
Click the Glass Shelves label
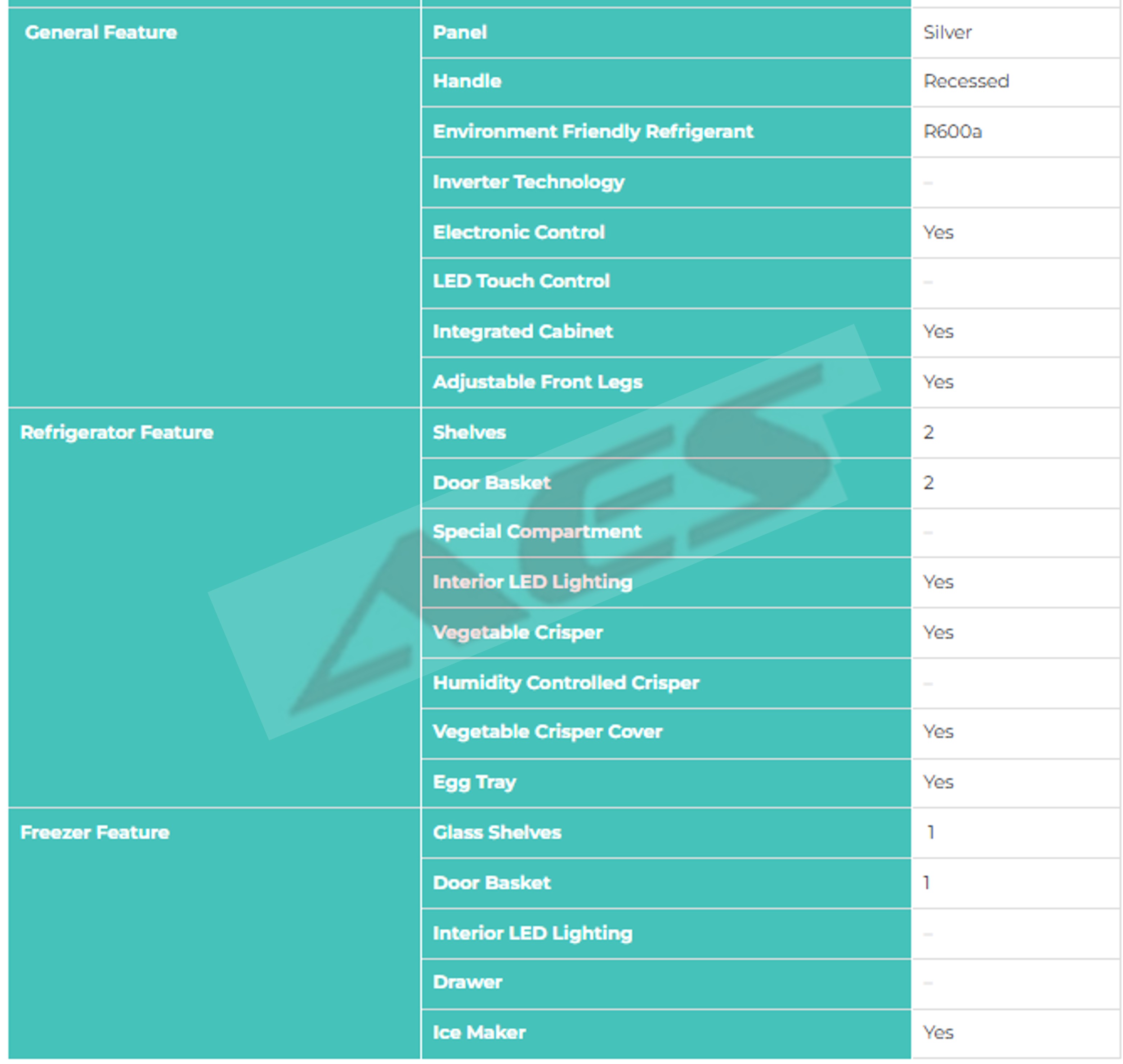tap(497, 832)
